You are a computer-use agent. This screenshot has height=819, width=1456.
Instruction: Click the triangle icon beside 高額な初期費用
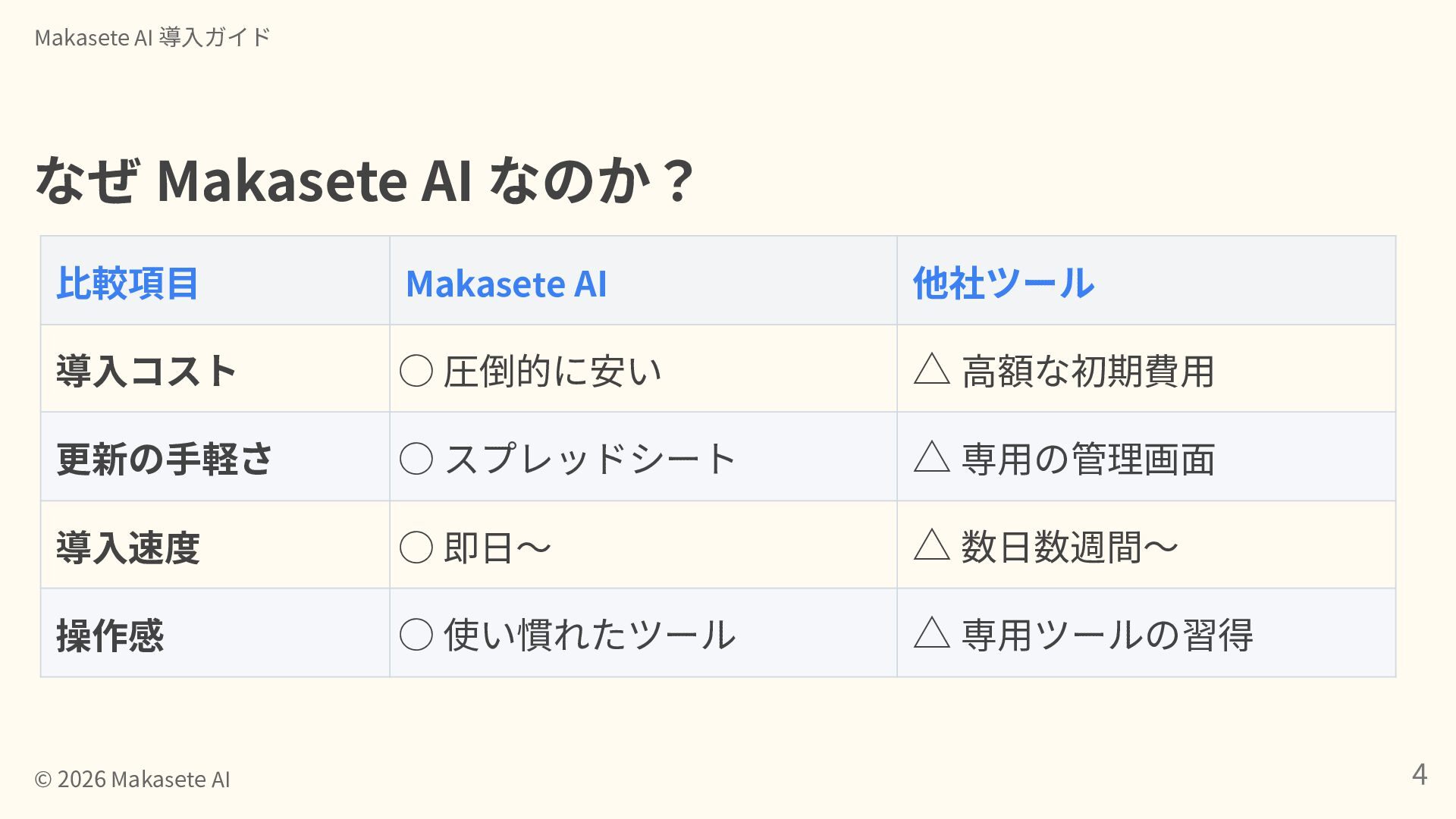tap(932, 369)
